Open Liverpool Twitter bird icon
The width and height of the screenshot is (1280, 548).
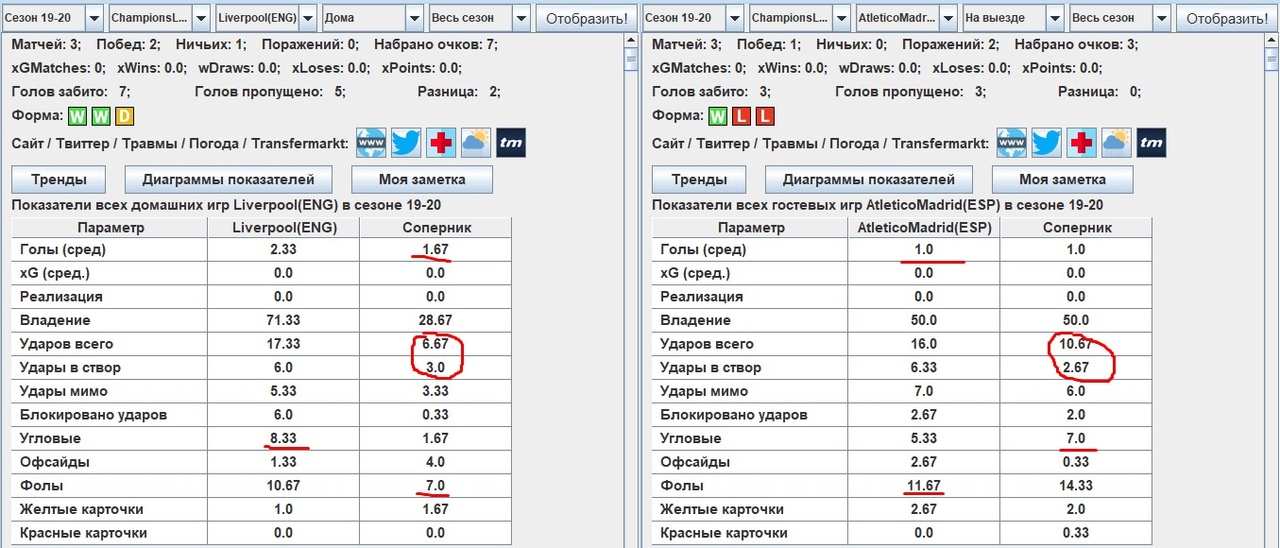[x=406, y=143]
